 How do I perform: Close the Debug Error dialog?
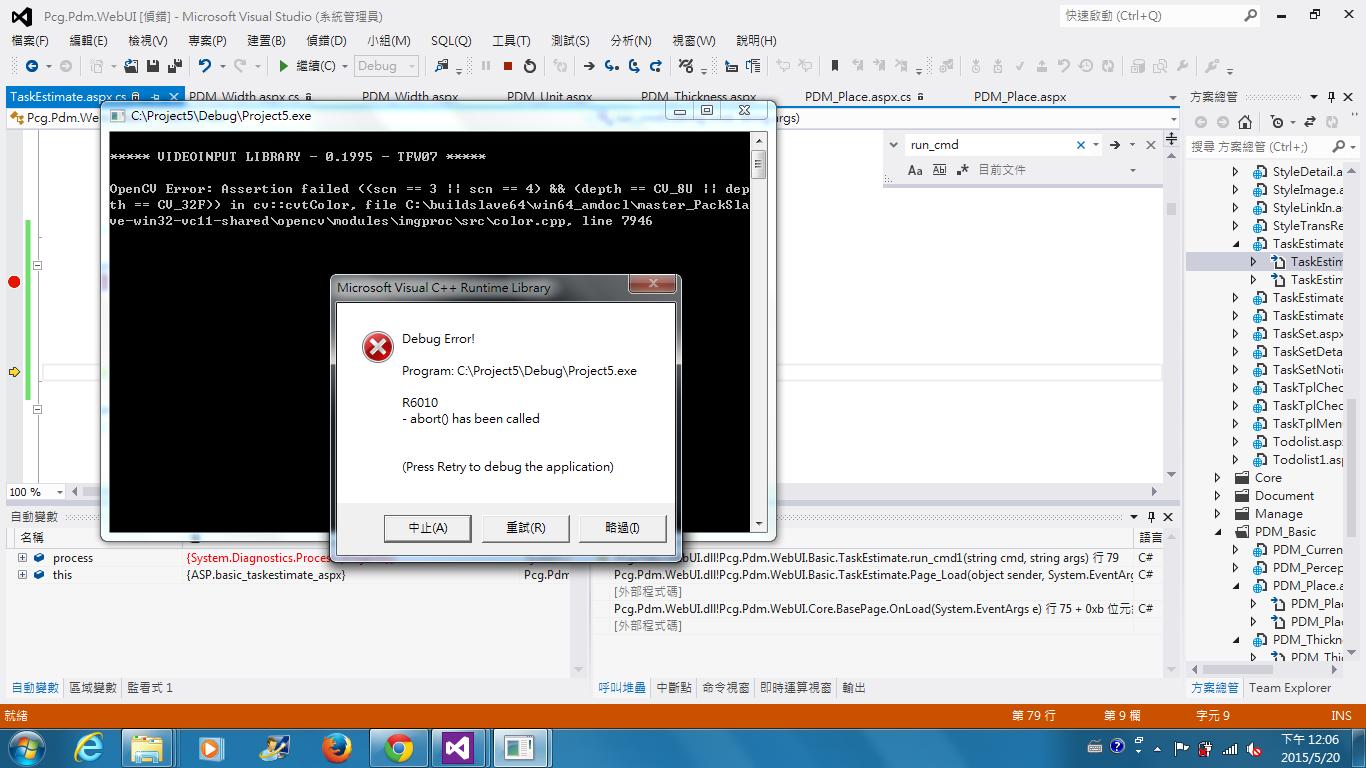(x=651, y=285)
